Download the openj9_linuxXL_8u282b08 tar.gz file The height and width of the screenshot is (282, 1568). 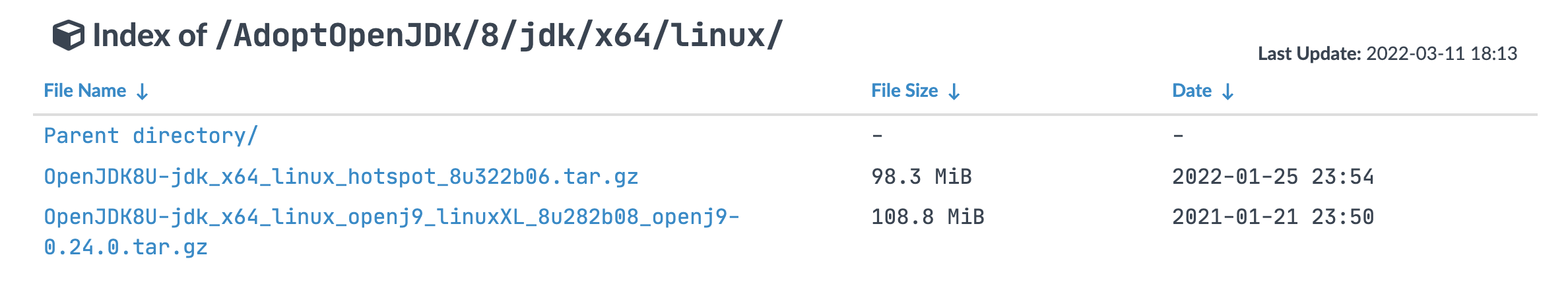coord(392,232)
